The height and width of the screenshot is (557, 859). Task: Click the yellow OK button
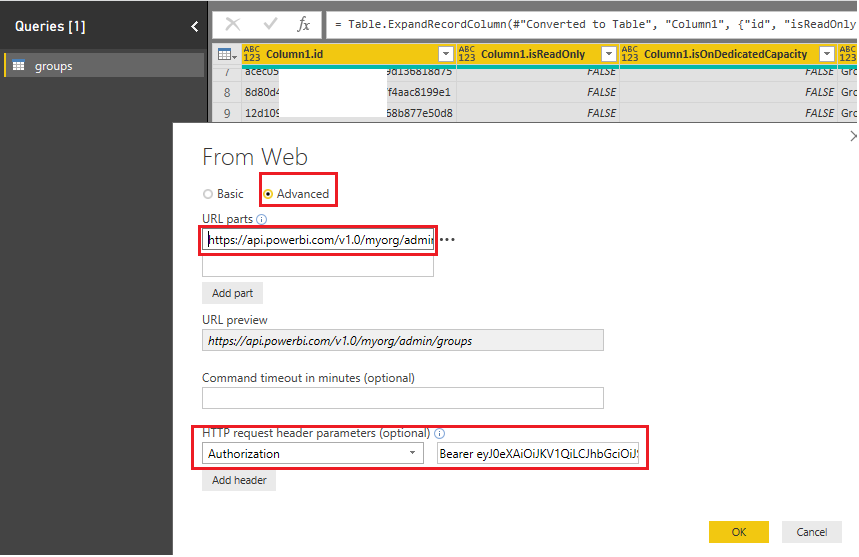coord(738,532)
